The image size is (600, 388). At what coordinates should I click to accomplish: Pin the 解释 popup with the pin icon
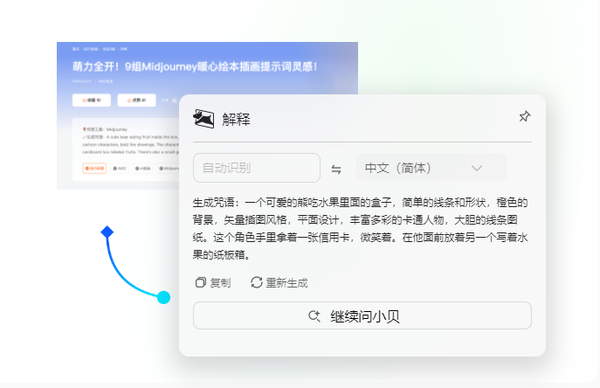coord(524,116)
